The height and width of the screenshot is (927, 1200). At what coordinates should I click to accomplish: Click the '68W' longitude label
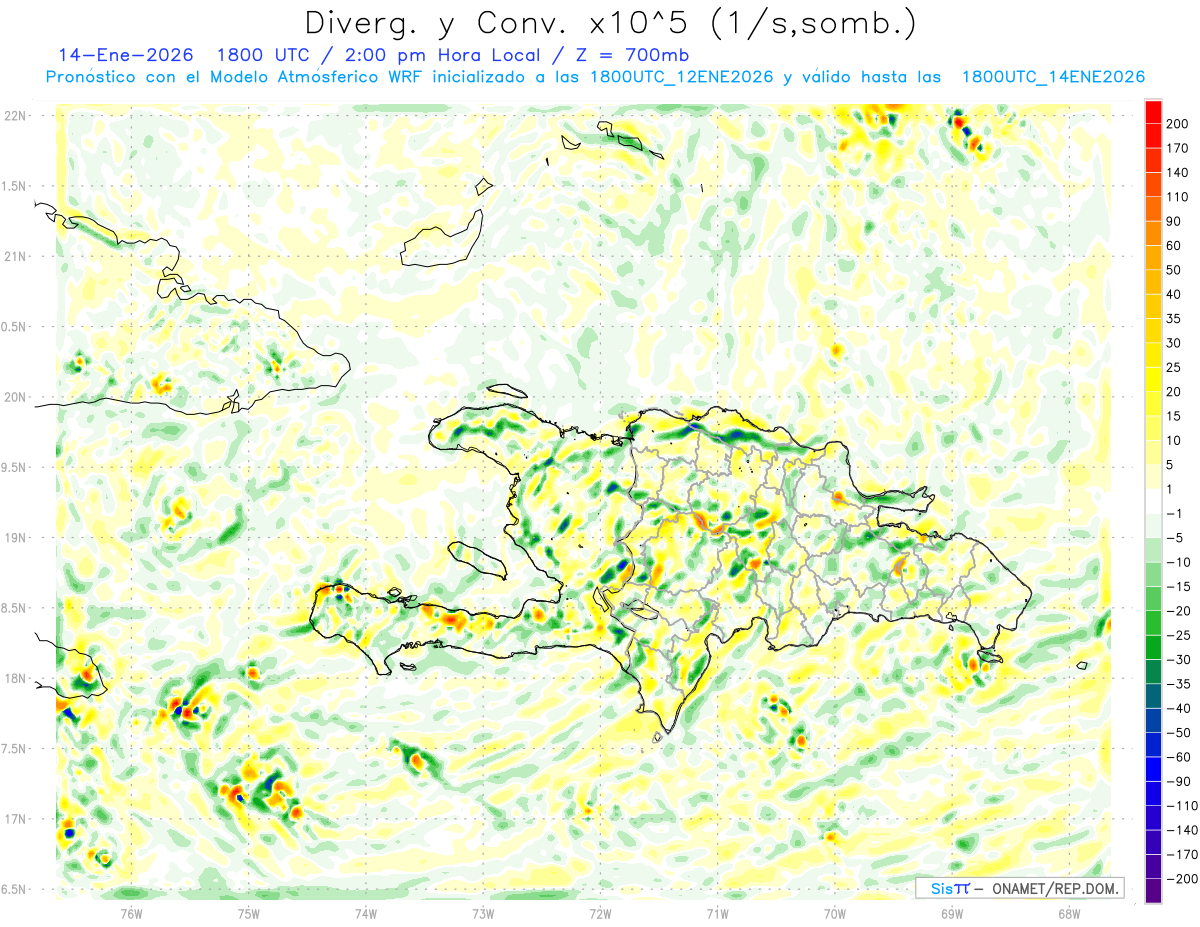point(1069,913)
